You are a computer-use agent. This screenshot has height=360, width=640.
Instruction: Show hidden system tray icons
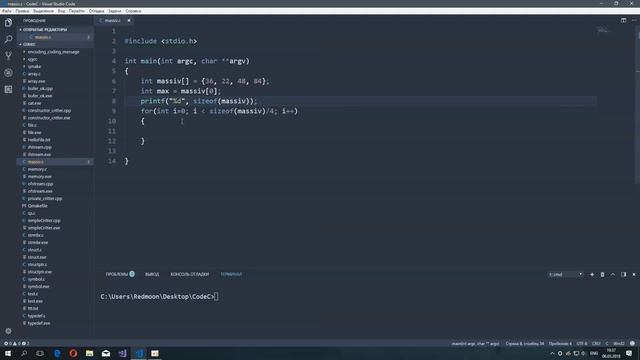point(552,353)
